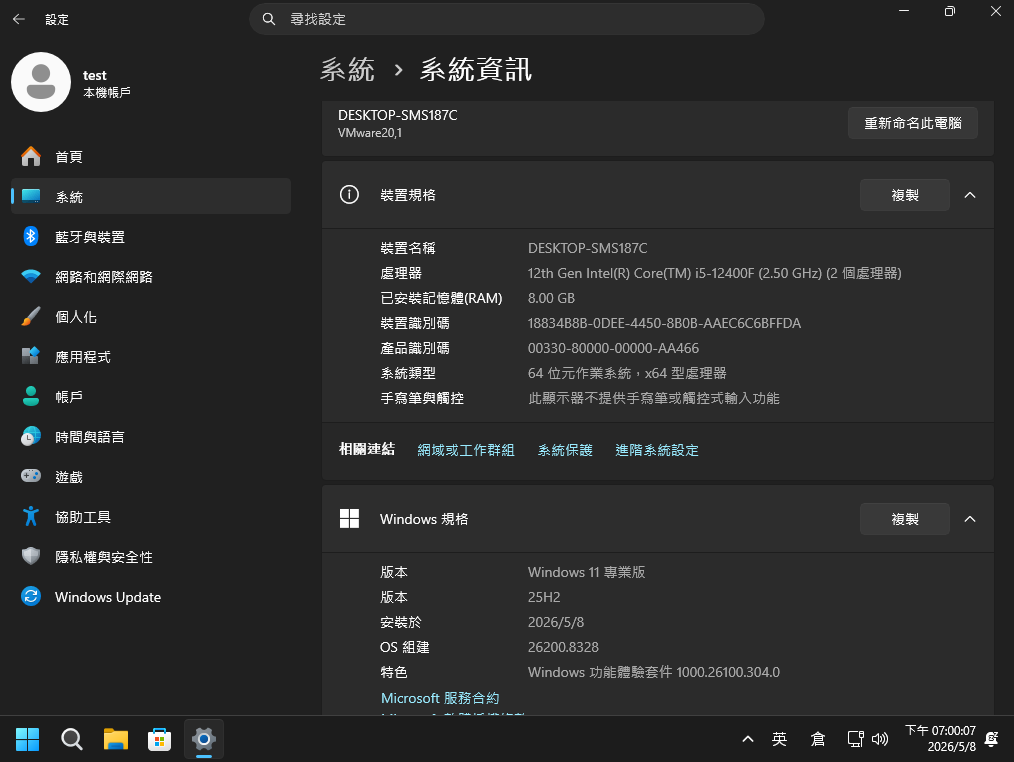Click the Settings gear on the taskbar
This screenshot has width=1014, height=762.
204,739
